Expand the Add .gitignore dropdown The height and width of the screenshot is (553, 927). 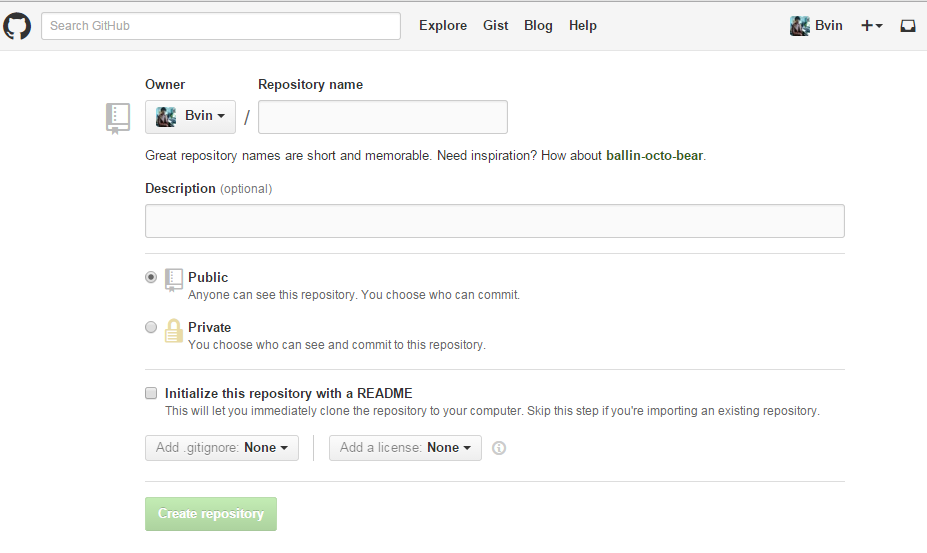222,448
